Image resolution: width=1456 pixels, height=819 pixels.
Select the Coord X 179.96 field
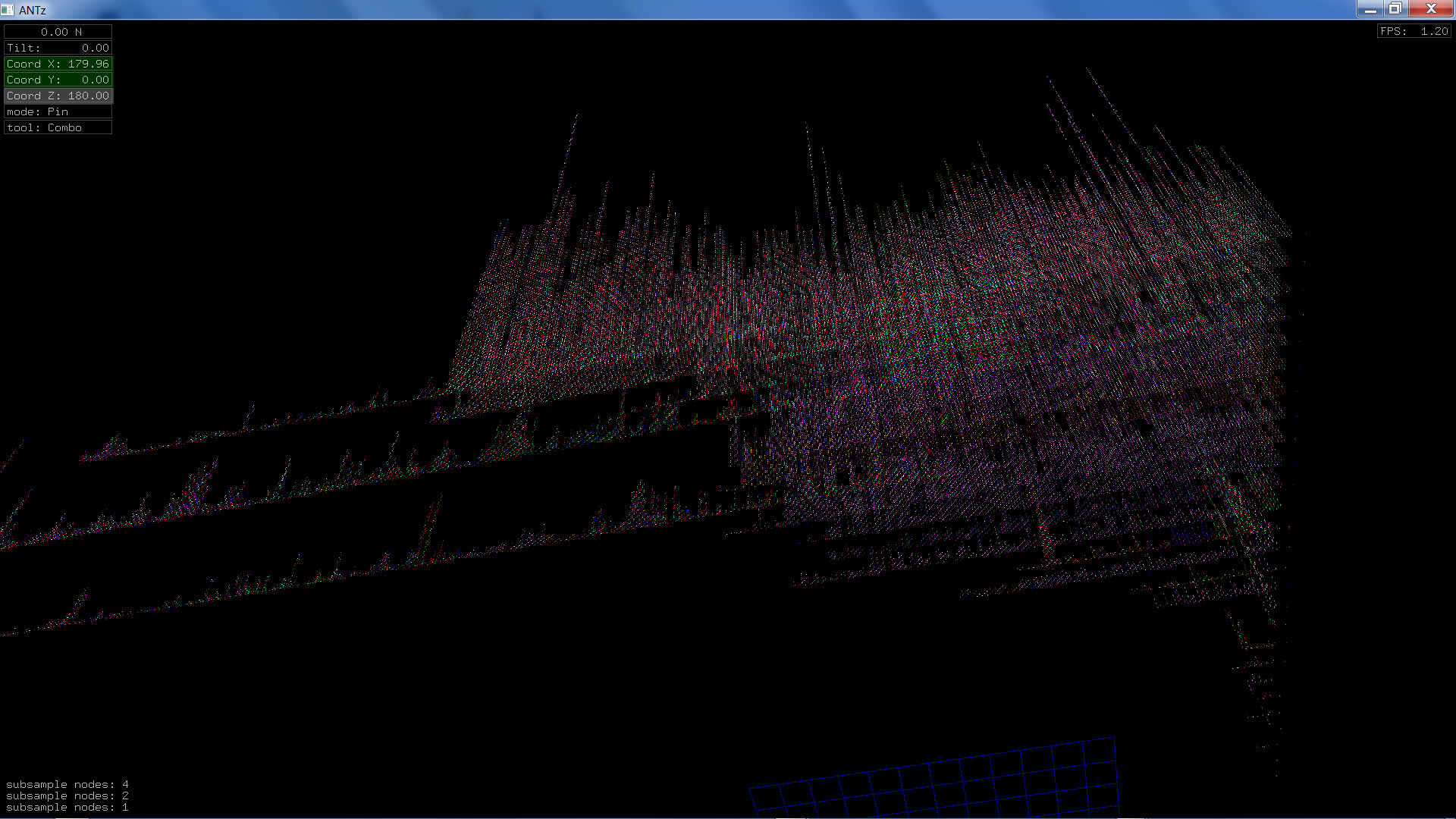(58, 64)
